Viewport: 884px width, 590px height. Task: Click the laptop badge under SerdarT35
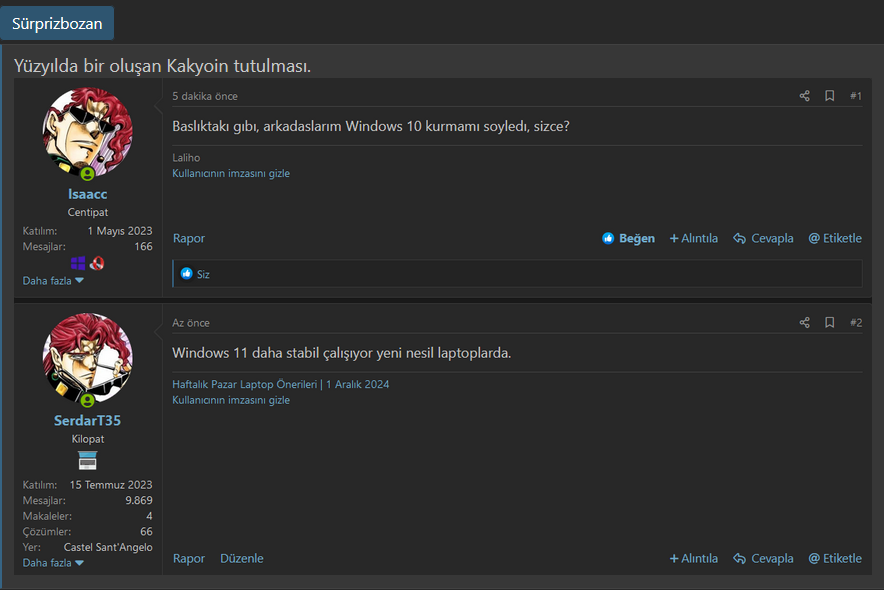pyautogui.click(x=88, y=461)
